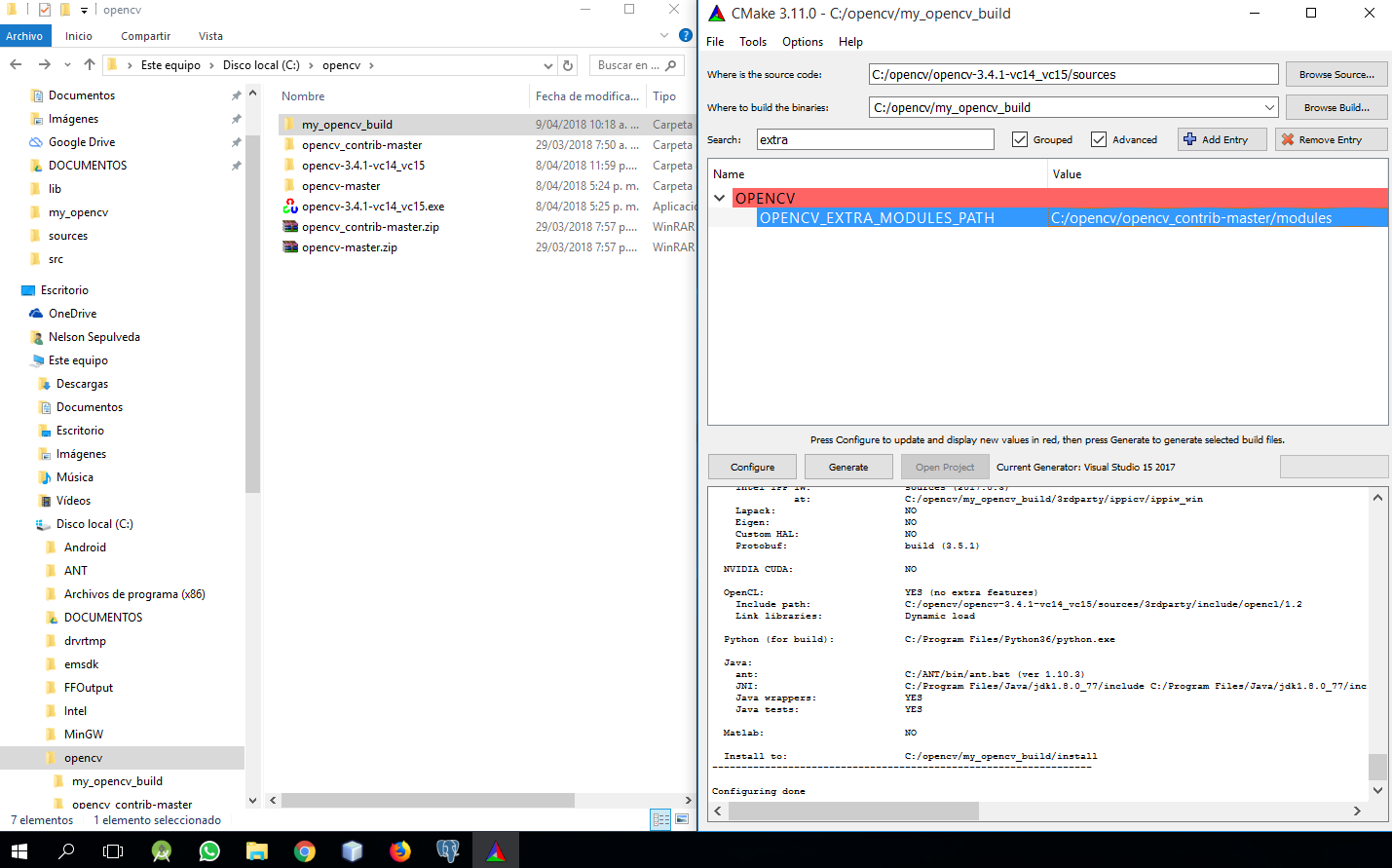This screenshot has width=1392, height=868.
Task: Open the Tools menu in CMake
Action: click(753, 42)
